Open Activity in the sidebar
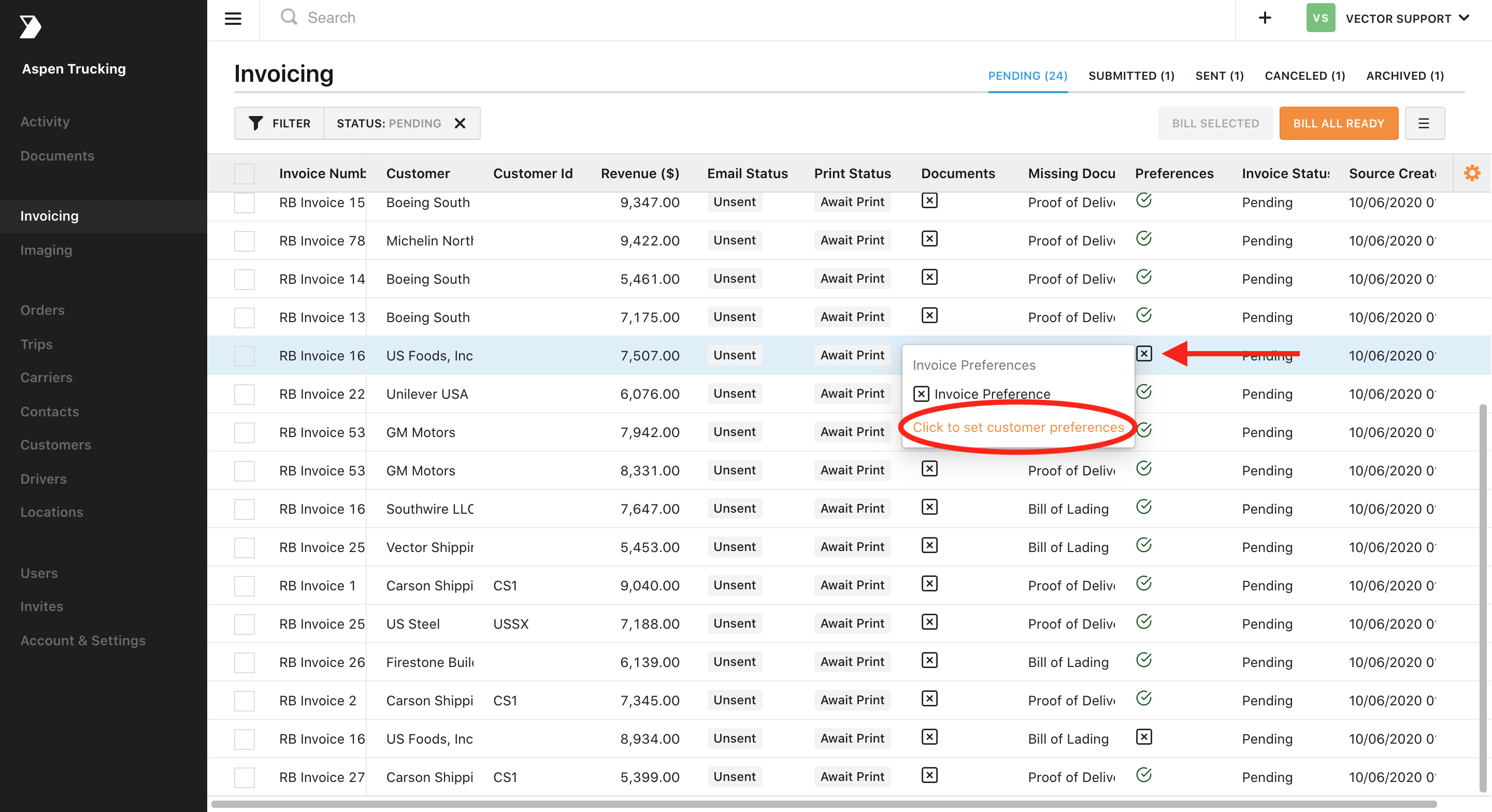1492x812 pixels. click(45, 122)
